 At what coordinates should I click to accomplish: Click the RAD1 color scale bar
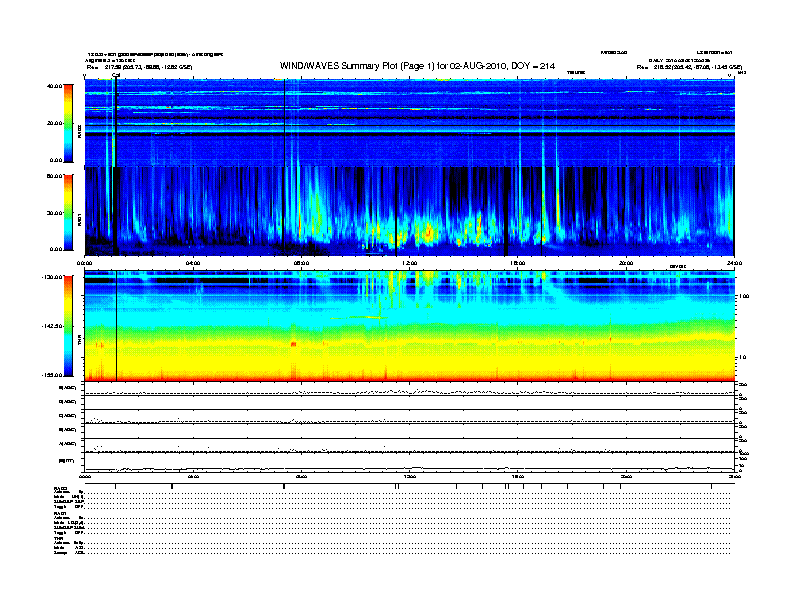tap(68, 212)
